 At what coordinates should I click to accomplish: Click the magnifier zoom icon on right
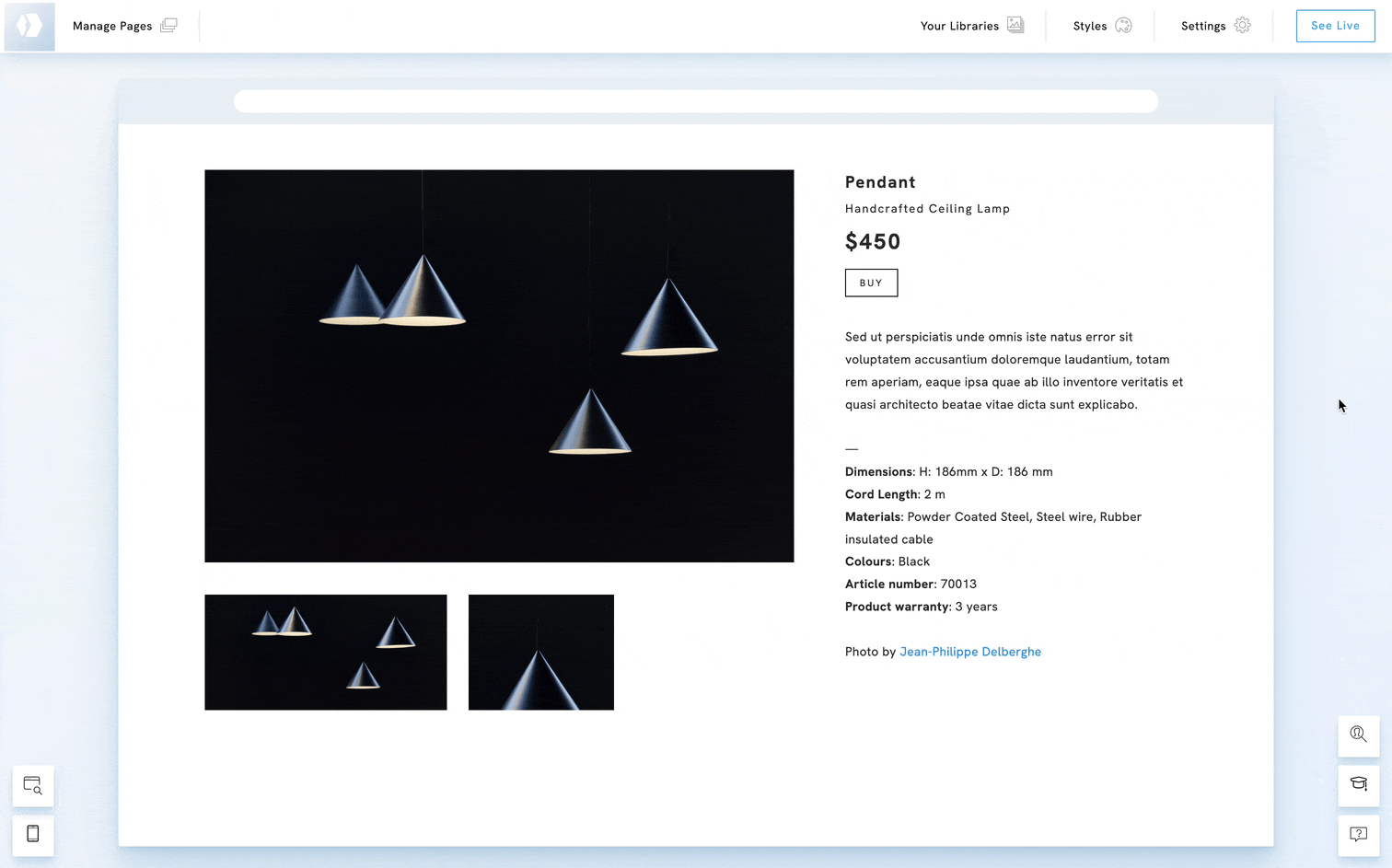coord(1358,735)
